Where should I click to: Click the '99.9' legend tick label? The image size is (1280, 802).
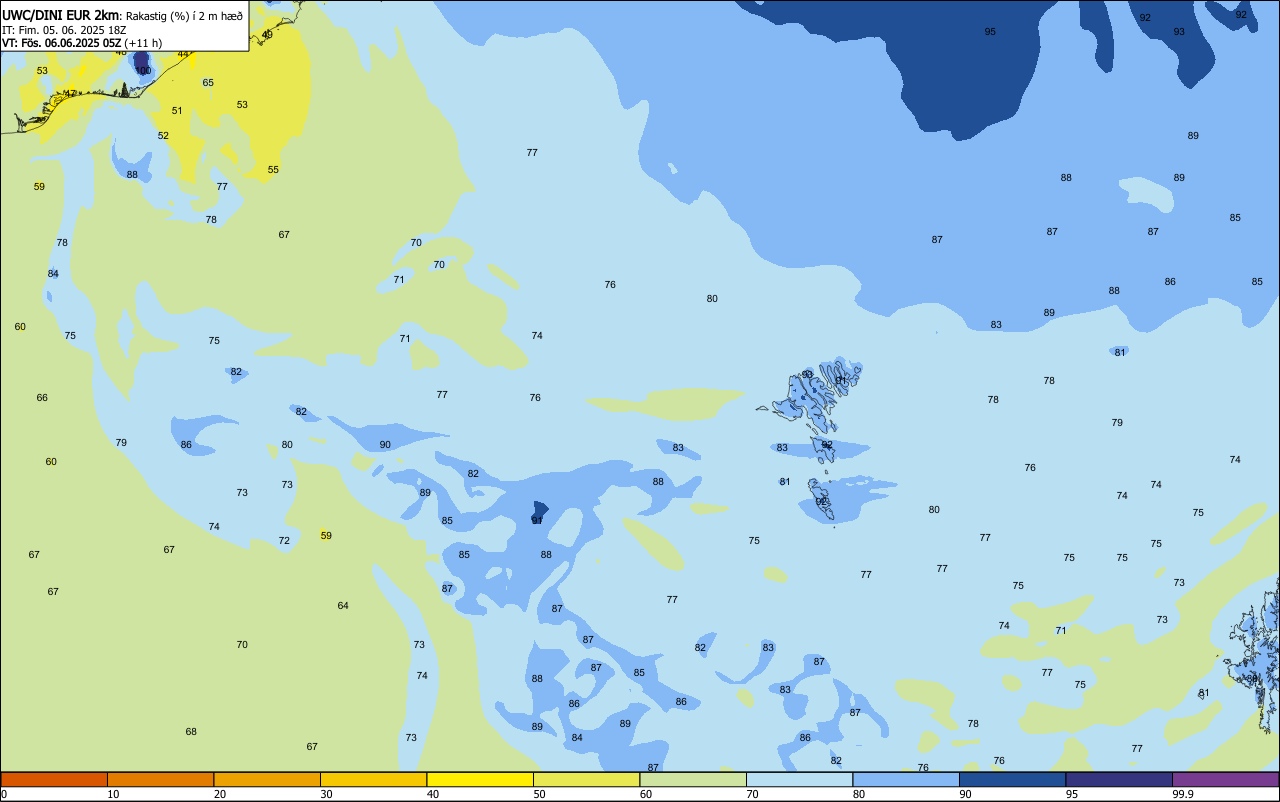point(1185,794)
